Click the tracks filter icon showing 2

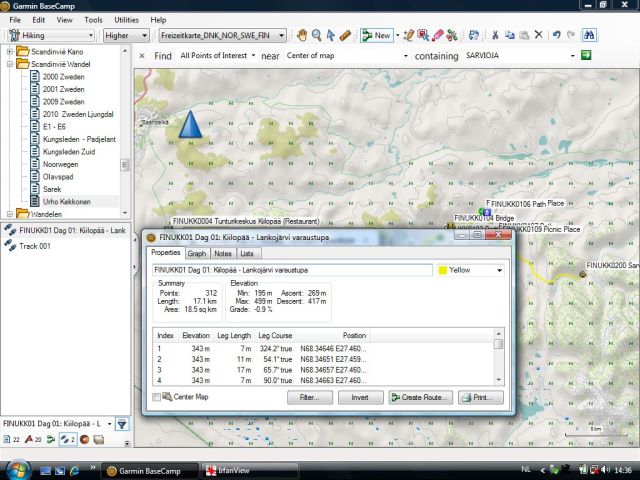point(66,439)
